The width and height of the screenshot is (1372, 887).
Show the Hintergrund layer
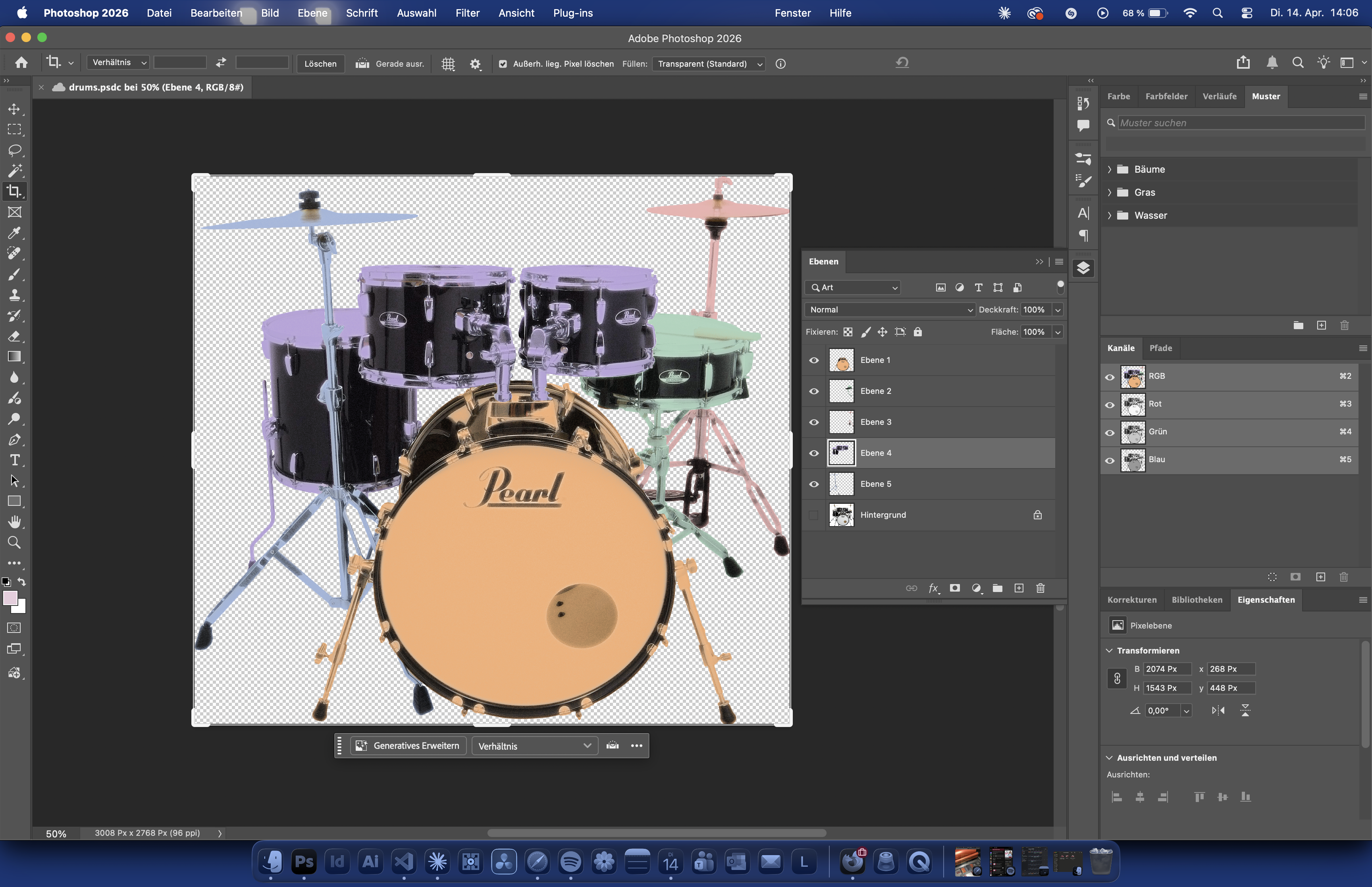(813, 515)
